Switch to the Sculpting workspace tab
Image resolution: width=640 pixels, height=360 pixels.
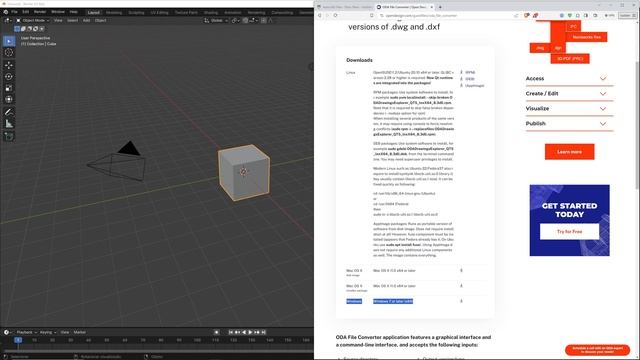tap(136, 13)
